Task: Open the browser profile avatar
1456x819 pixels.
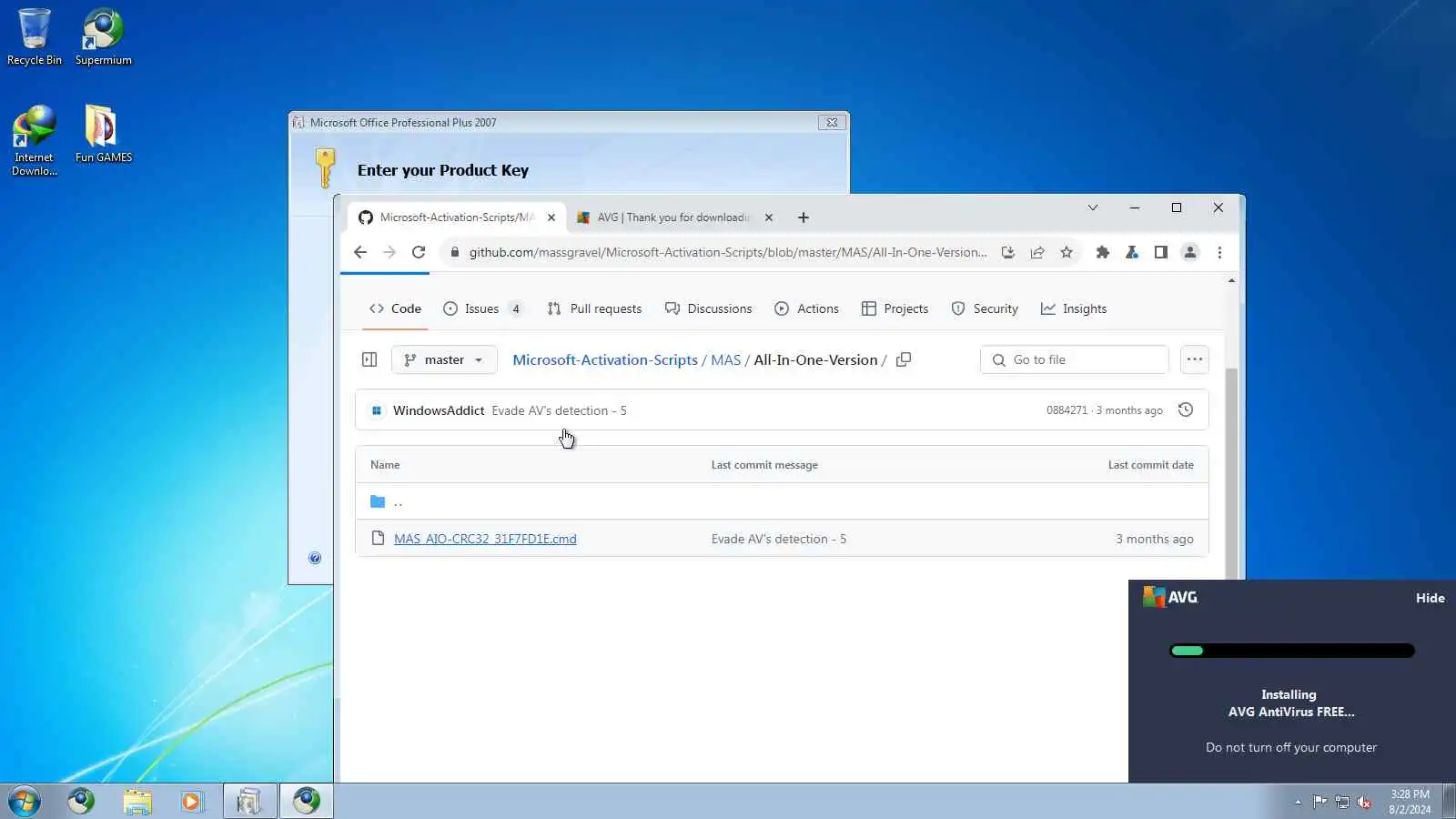Action: [1190, 253]
